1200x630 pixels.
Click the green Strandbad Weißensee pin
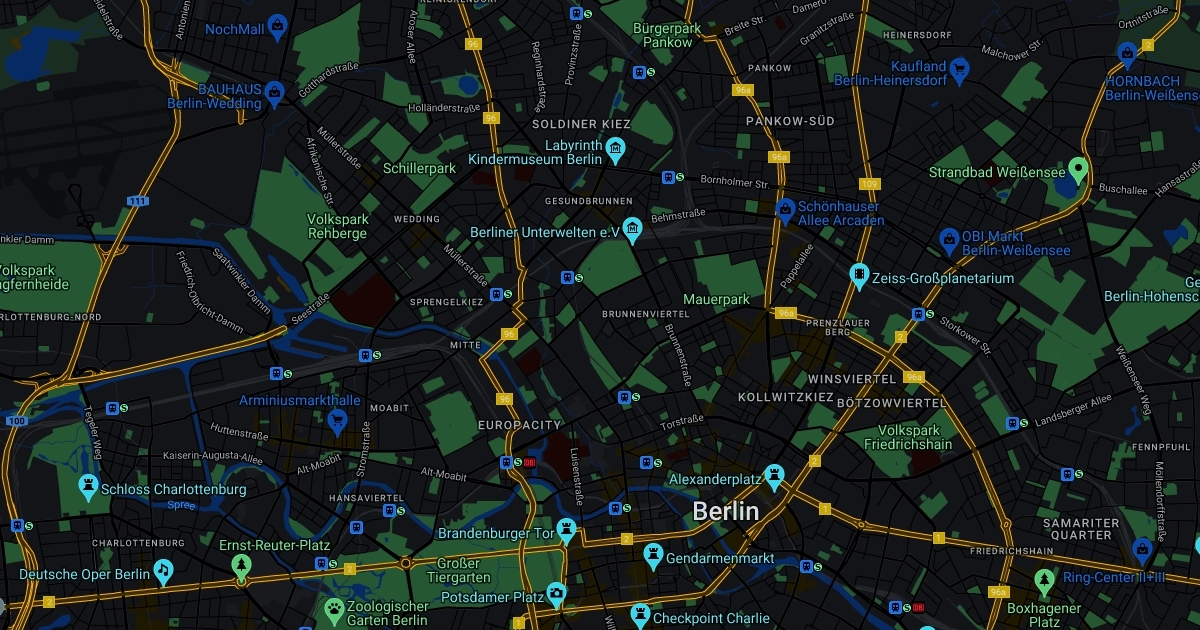[x=1078, y=169]
